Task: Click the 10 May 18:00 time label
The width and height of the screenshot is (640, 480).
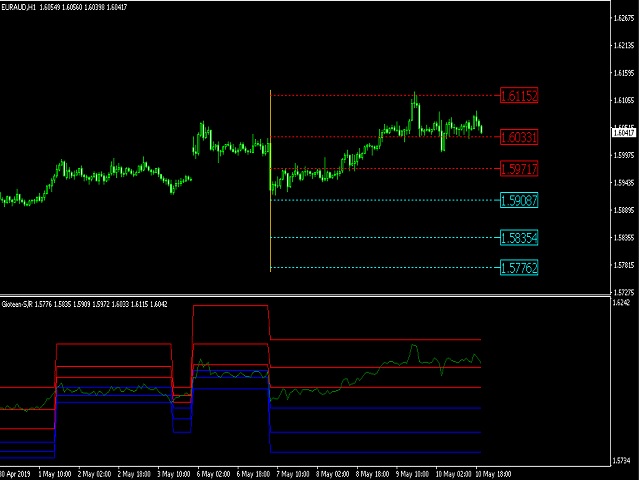Action: click(x=493, y=474)
